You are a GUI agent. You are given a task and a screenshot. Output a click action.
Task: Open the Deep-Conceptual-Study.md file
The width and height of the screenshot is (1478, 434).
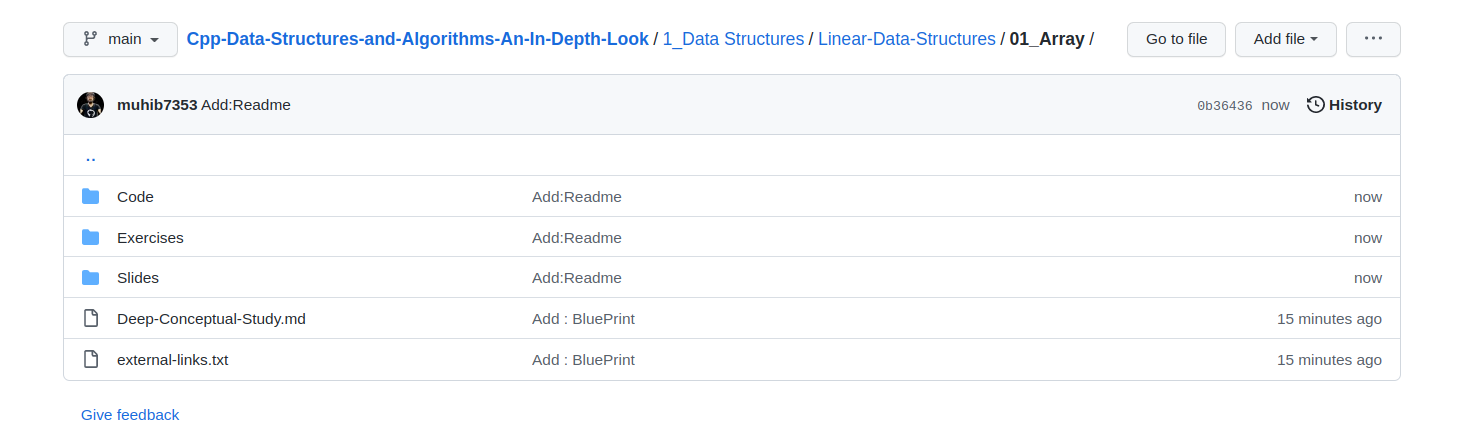point(211,319)
